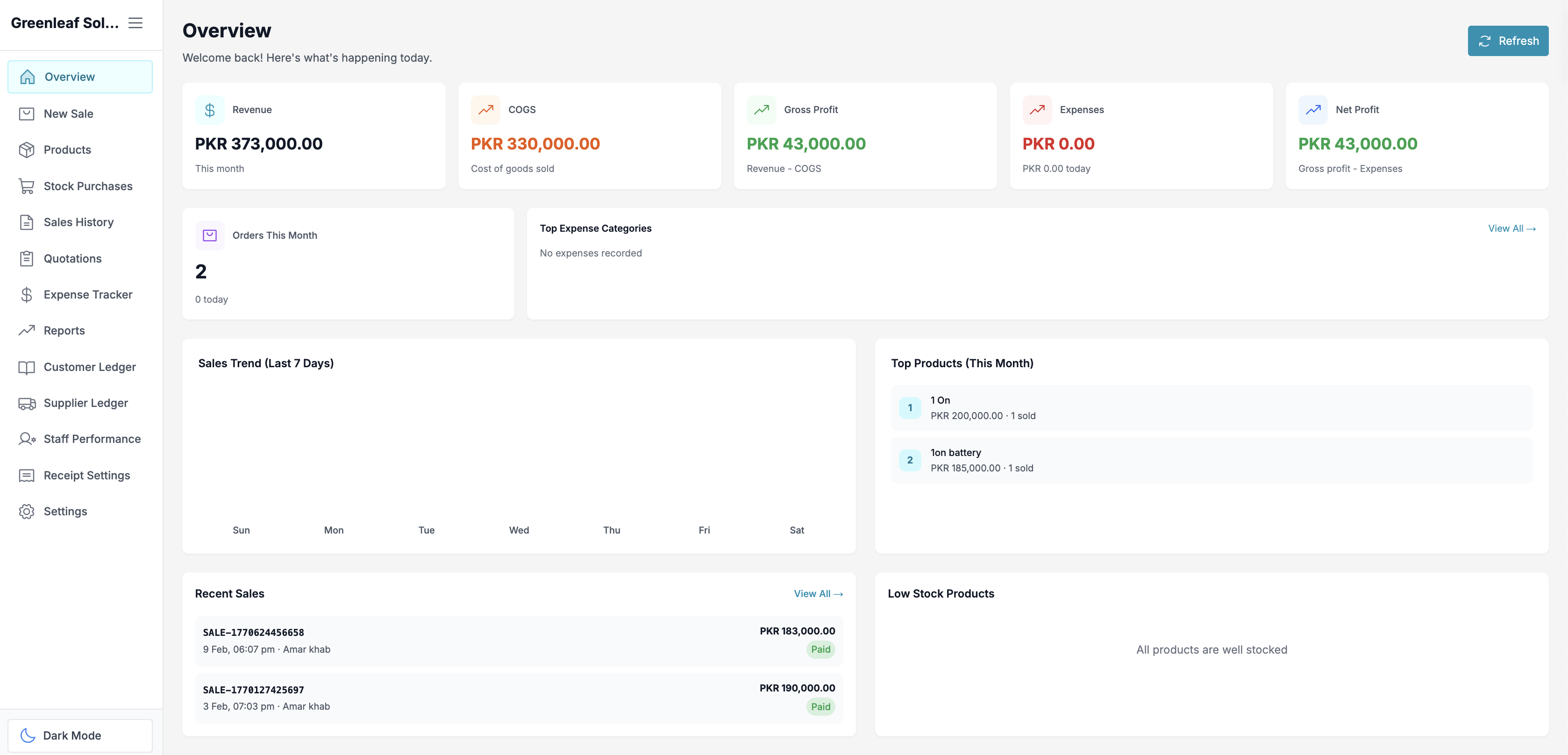The width and height of the screenshot is (1568, 755).
Task: Click the Products box icon
Action: [27, 150]
